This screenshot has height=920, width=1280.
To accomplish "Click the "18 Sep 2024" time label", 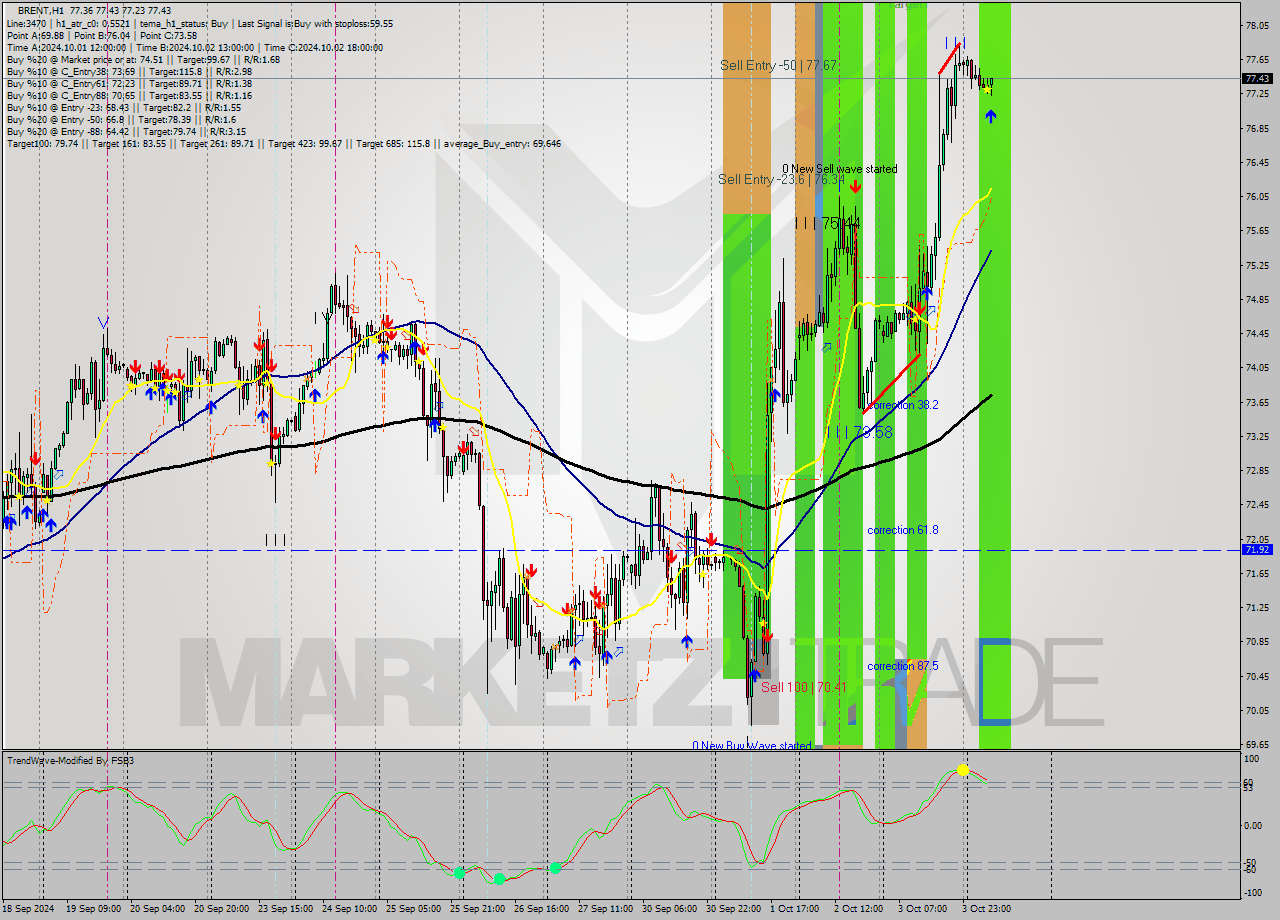I will [29, 909].
